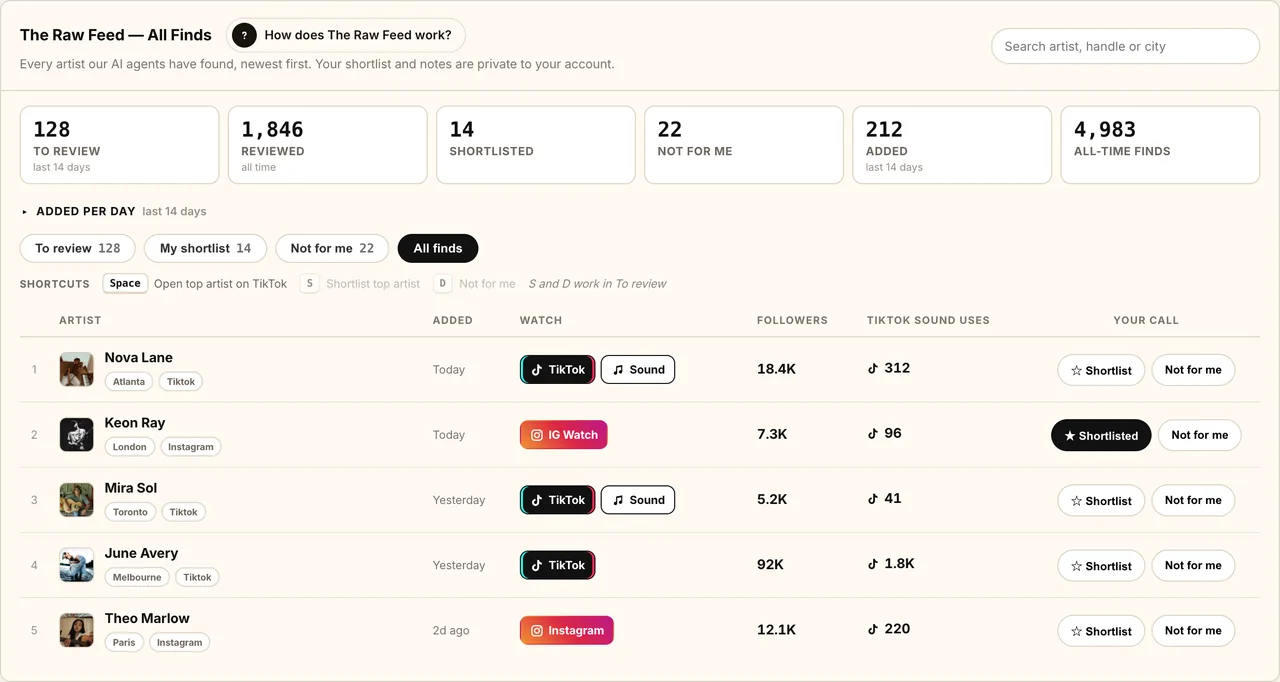Open Theo Marlow's avatar thumbnail
The height and width of the screenshot is (682, 1280).
(77, 630)
